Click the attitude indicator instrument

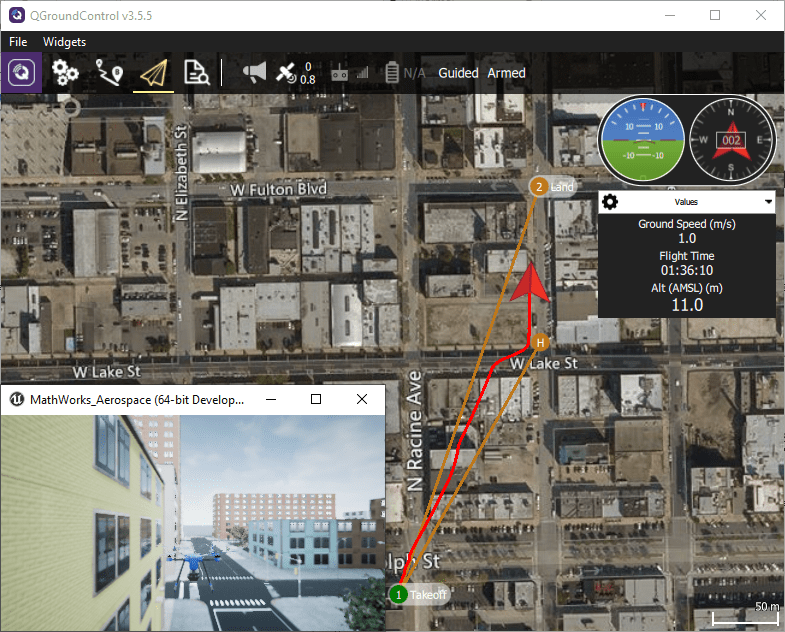pos(643,139)
